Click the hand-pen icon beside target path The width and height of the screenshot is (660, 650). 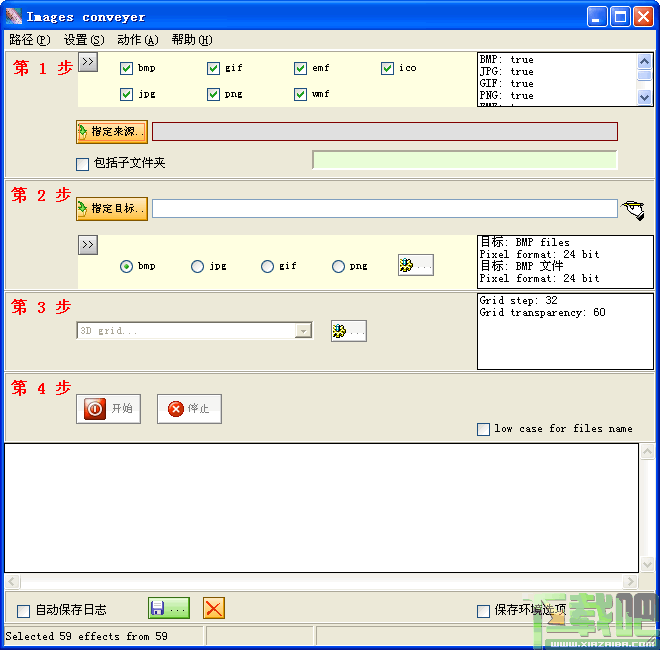tap(634, 210)
